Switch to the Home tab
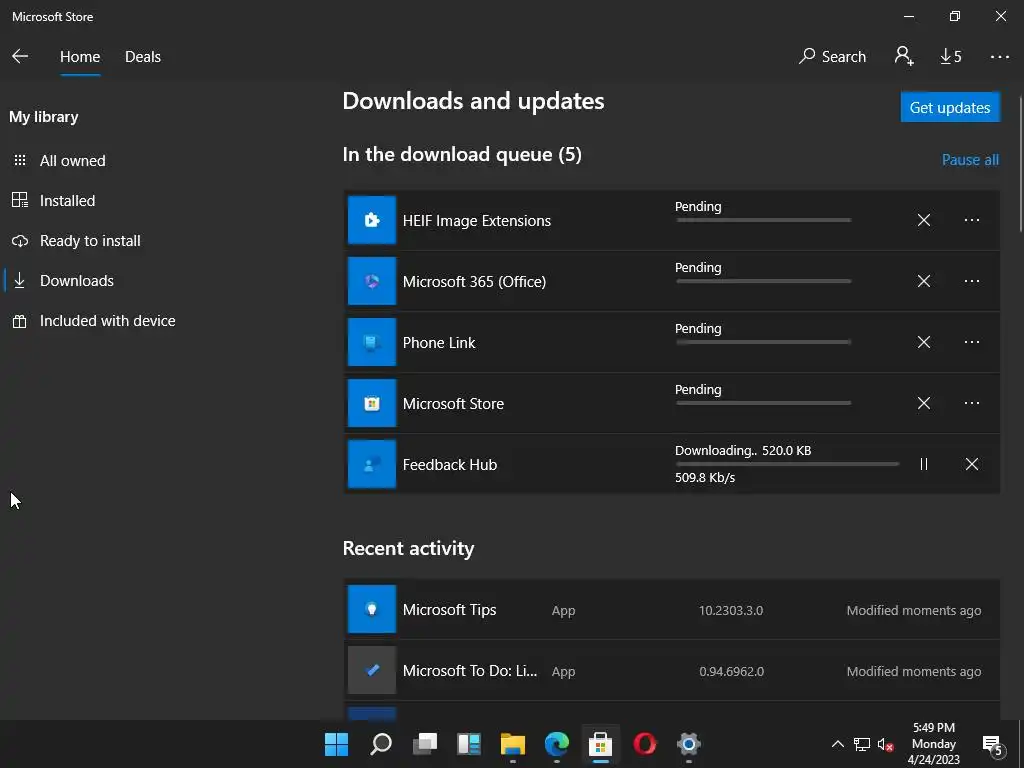 pyautogui.click(x=80, y=57)
